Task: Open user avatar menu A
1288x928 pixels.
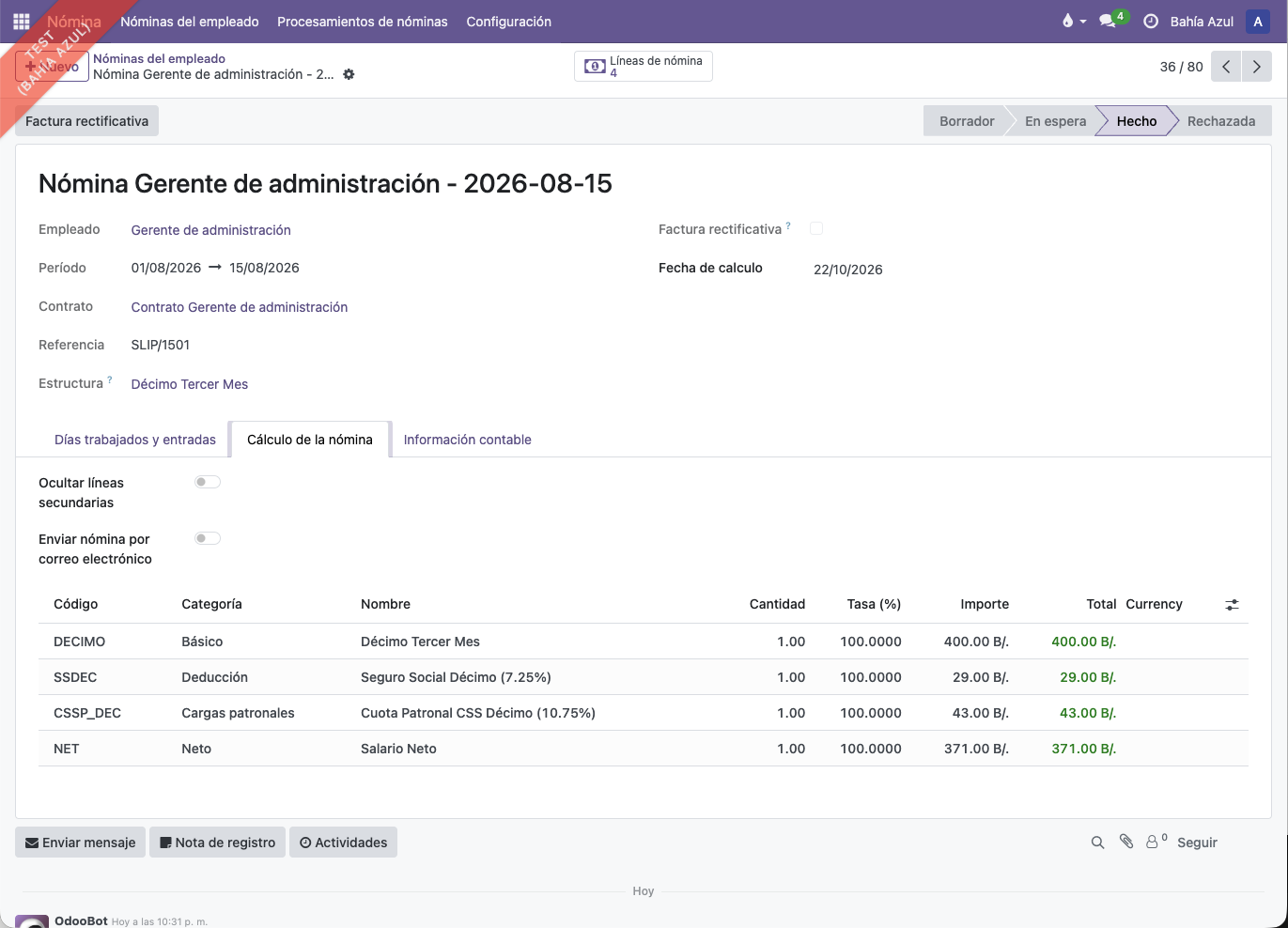Action: coord(1258,22)
